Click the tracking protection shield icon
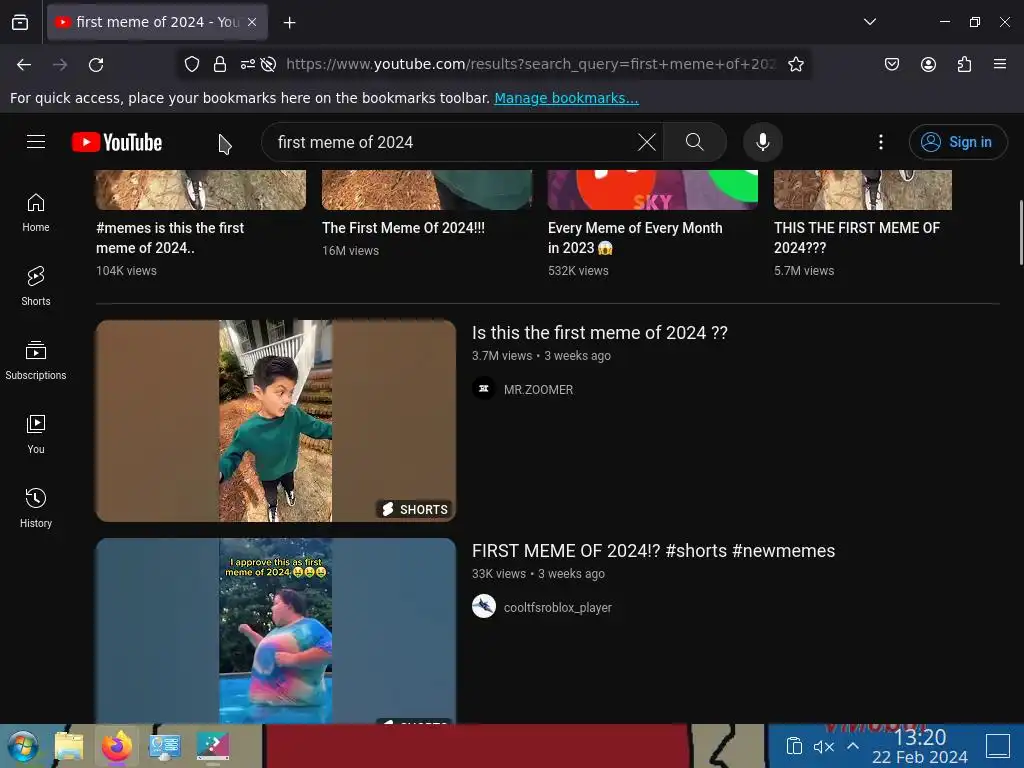Screen dimensions: 1024x768 pyautogui.click(x=191, y=64)
